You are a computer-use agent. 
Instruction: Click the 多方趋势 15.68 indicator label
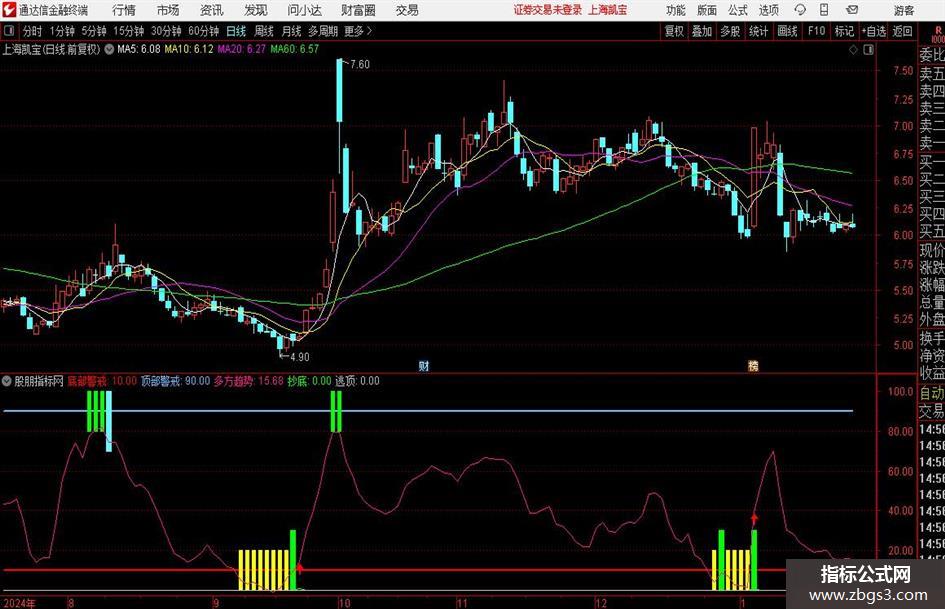248,381
